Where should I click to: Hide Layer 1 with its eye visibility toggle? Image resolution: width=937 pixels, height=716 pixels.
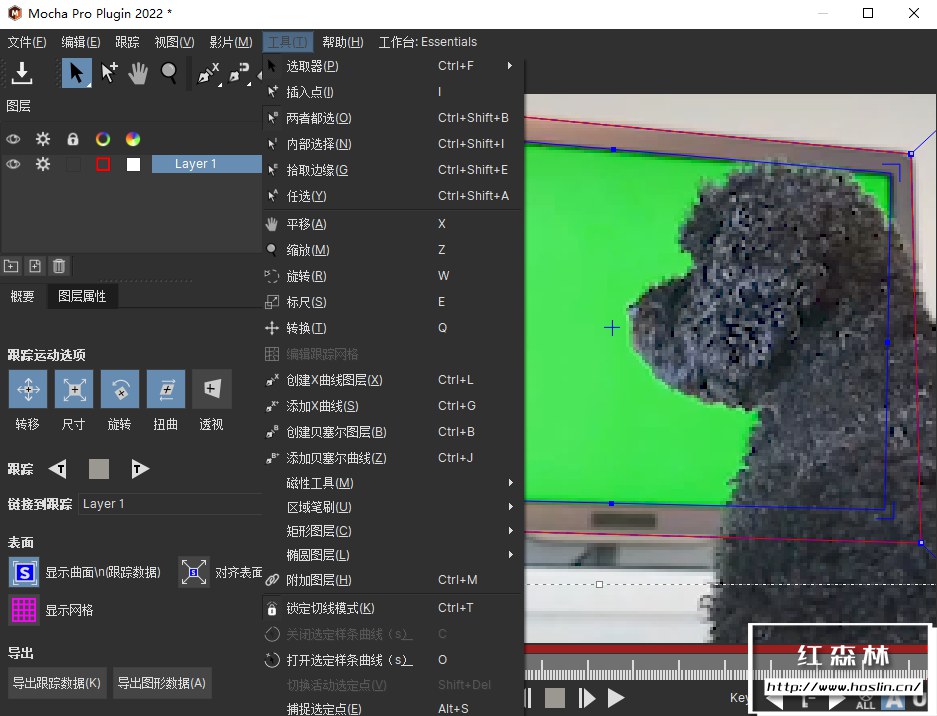pyautogui.click(x=13, y=164)
